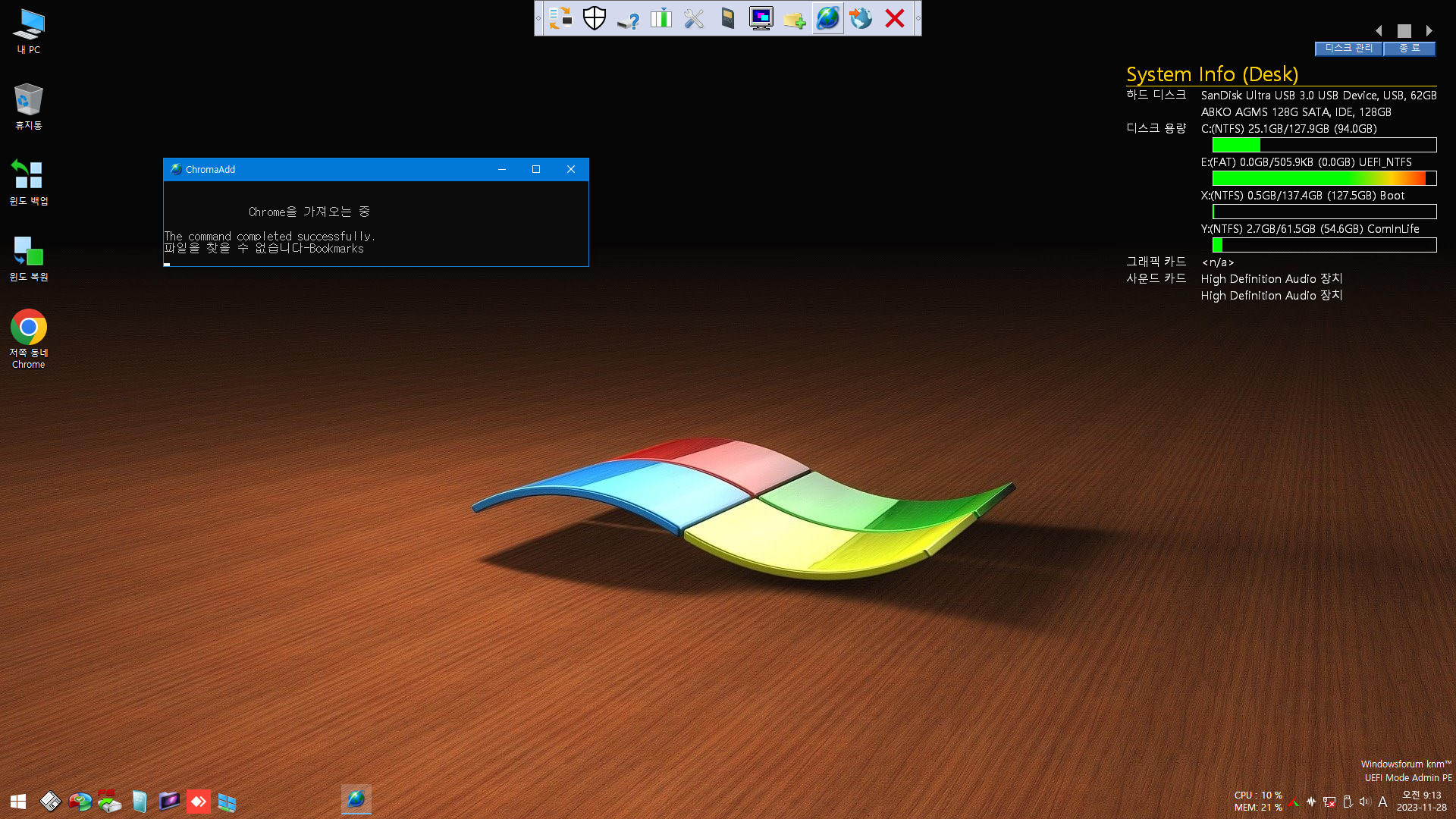Click the drive question-mark icon in toolbar
1456x819 pixels.
coord(628,18)
